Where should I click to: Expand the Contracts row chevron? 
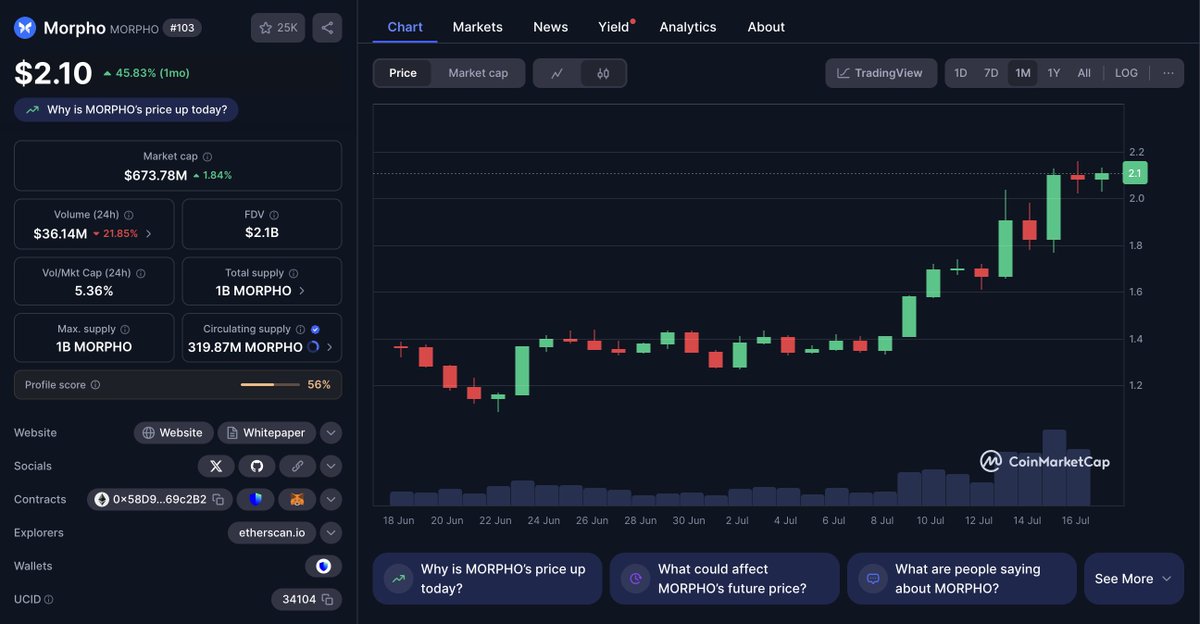[x=331, y=499]
